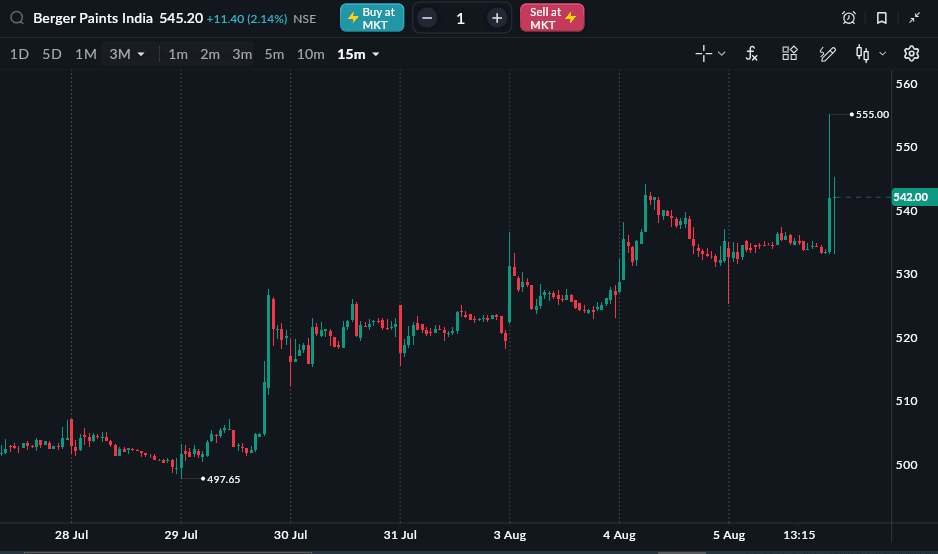This screenshot has height=554, width=938.
Task: Select the crosshair cursor tool
Action: click(704, 54)
